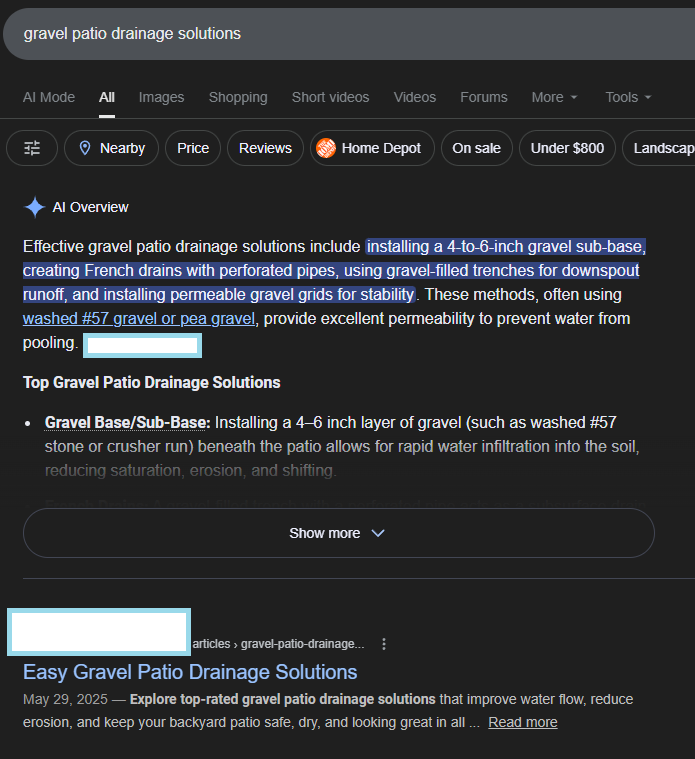Click the AI Overview sparkle icon
Screen dimensions: 695x759
click(x=35, y=207)
